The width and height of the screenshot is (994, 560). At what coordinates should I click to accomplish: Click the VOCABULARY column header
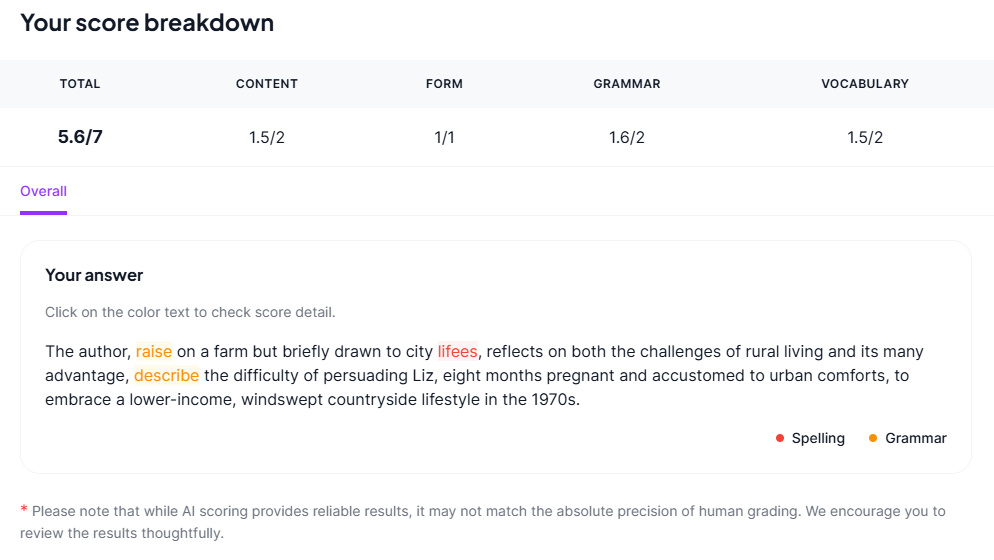tap(865, 84)
